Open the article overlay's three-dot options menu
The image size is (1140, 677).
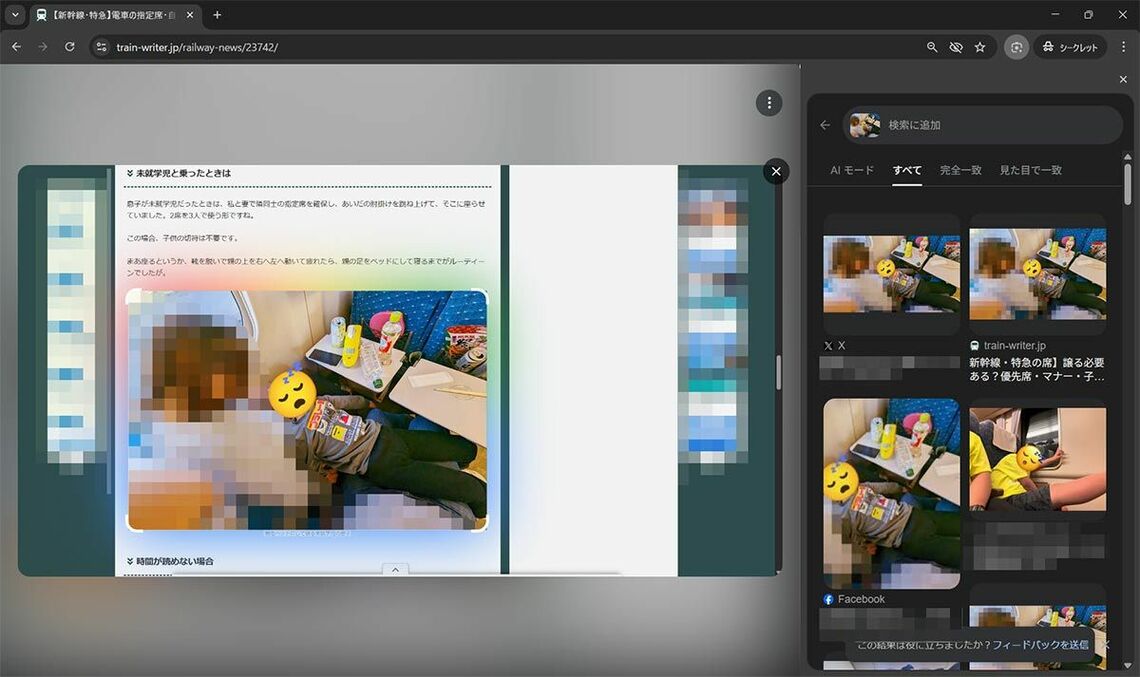point(768,102)
